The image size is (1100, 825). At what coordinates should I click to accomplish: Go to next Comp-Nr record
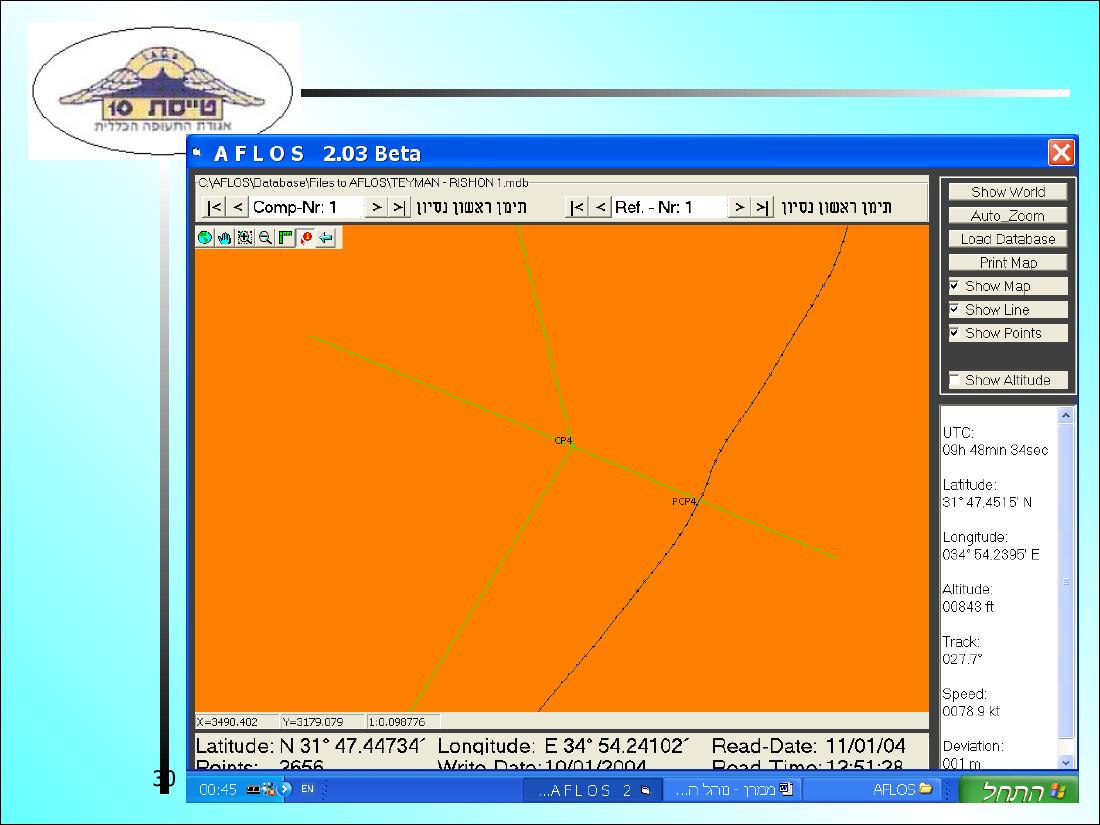click(x=376, y=207)
